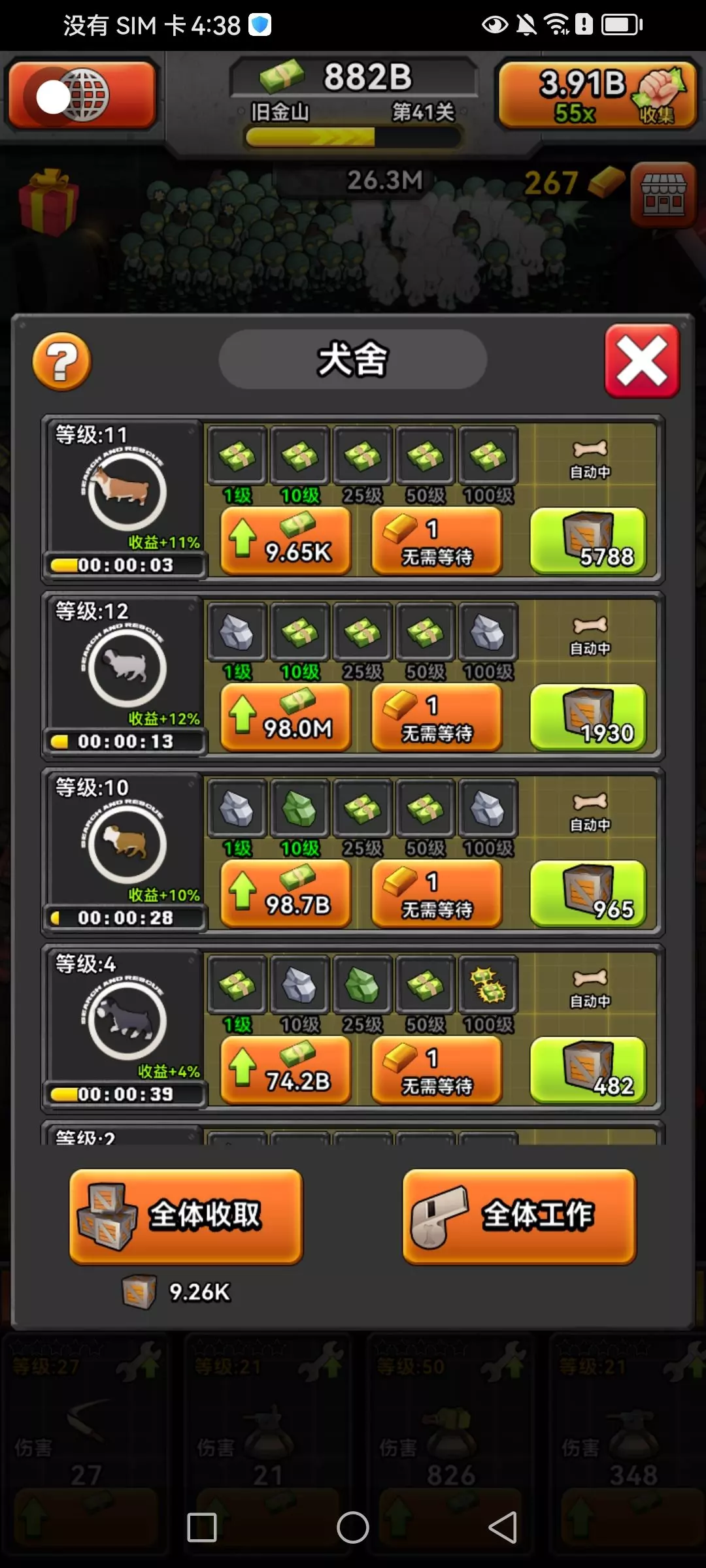Skip wait with gold bar on level 10 dog
706x1568 pixels.
pyautogui.click(x=437, y=894)
